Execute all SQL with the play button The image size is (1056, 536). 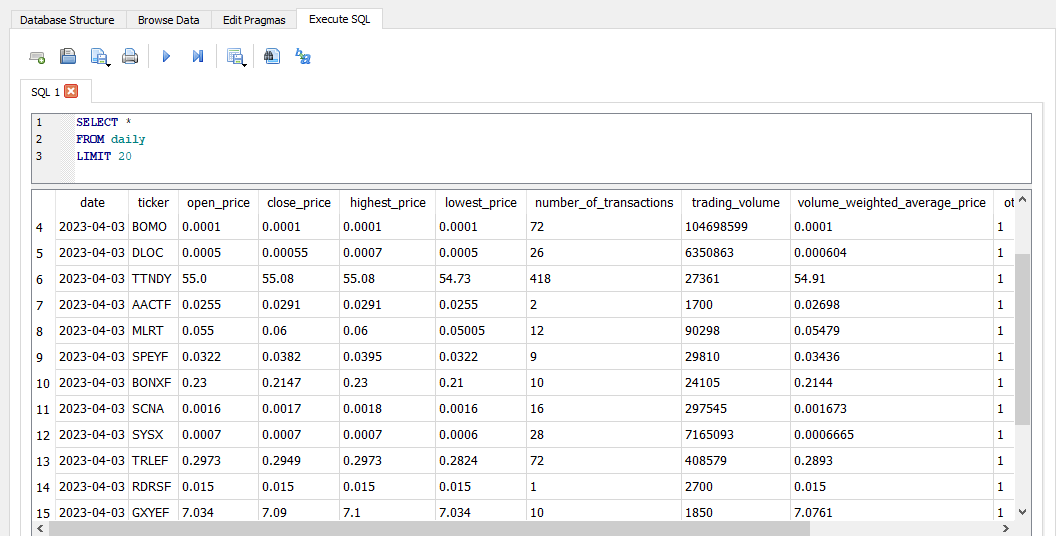tap(166, 57)
